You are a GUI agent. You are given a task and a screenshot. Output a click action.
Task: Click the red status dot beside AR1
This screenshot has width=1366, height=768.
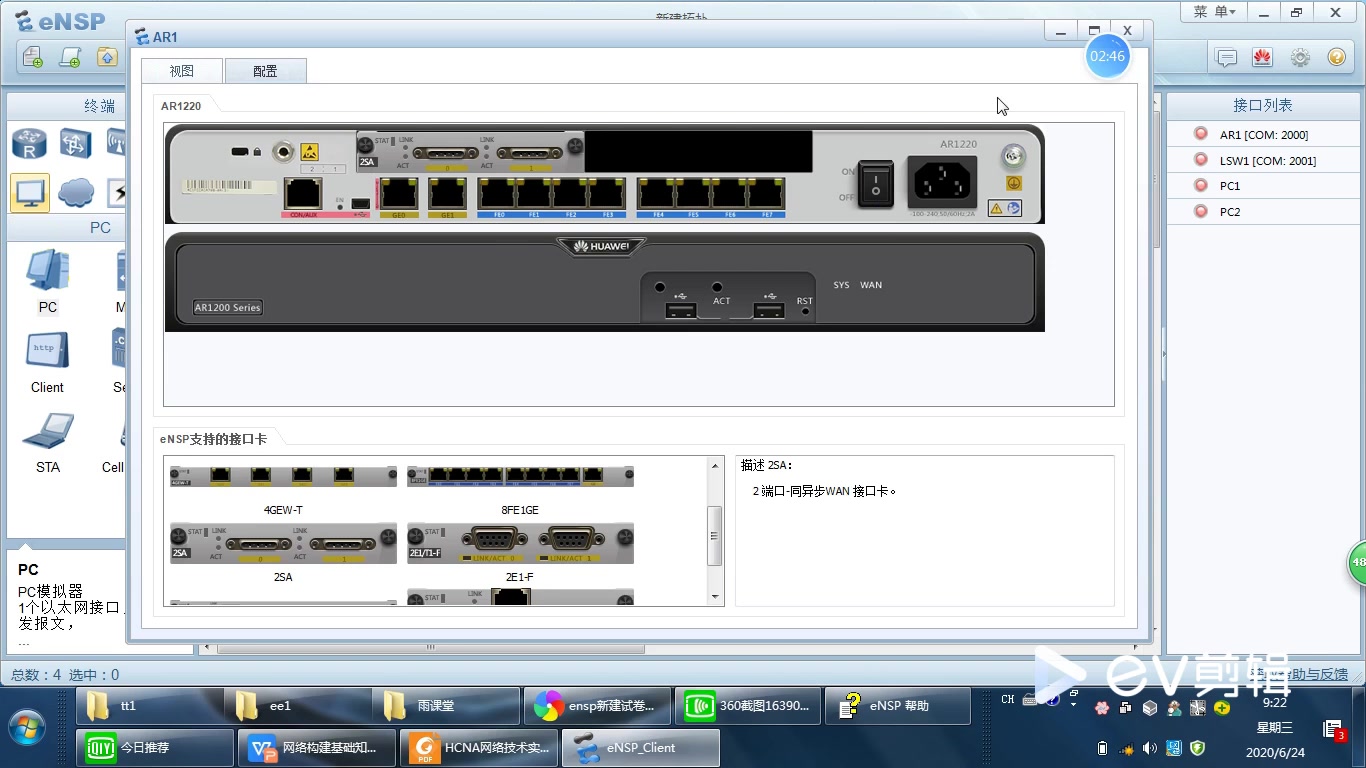pyautogui.click(x=1201, y=134)
